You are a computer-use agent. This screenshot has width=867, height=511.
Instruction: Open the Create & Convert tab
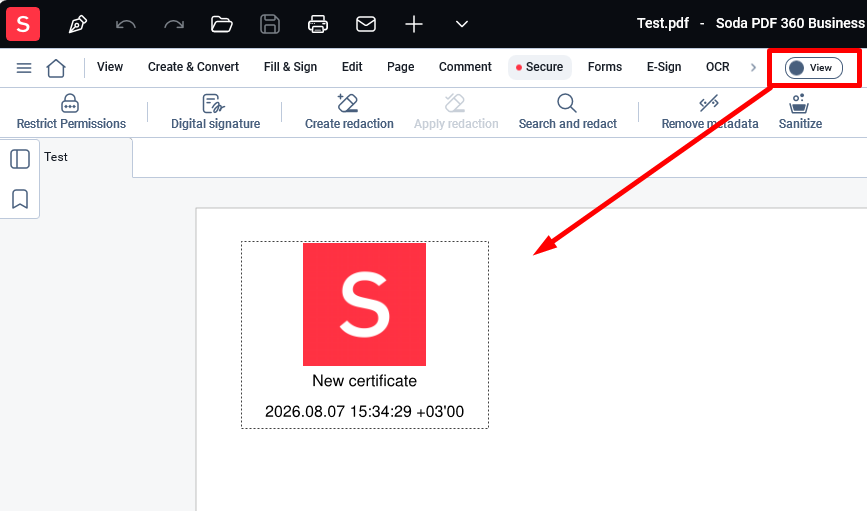(193, 67)
